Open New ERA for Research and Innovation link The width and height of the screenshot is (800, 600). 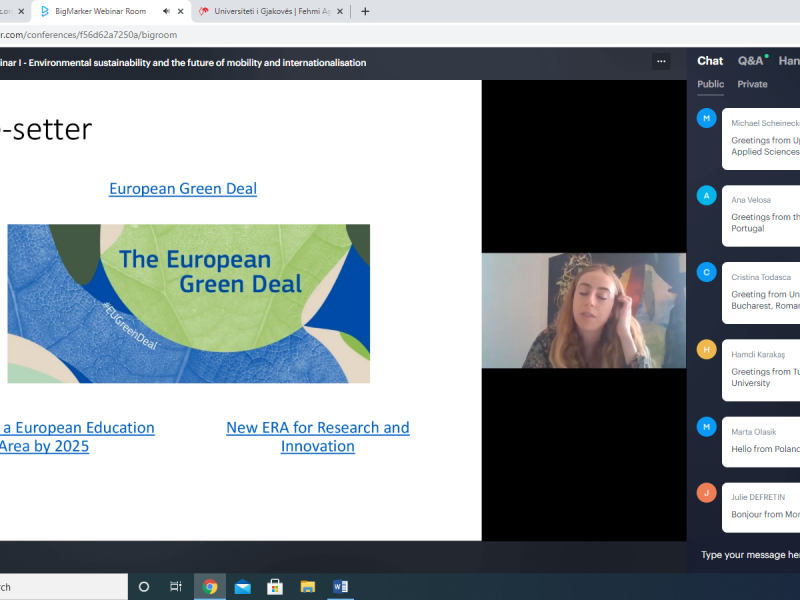click(x=318, y=437)
